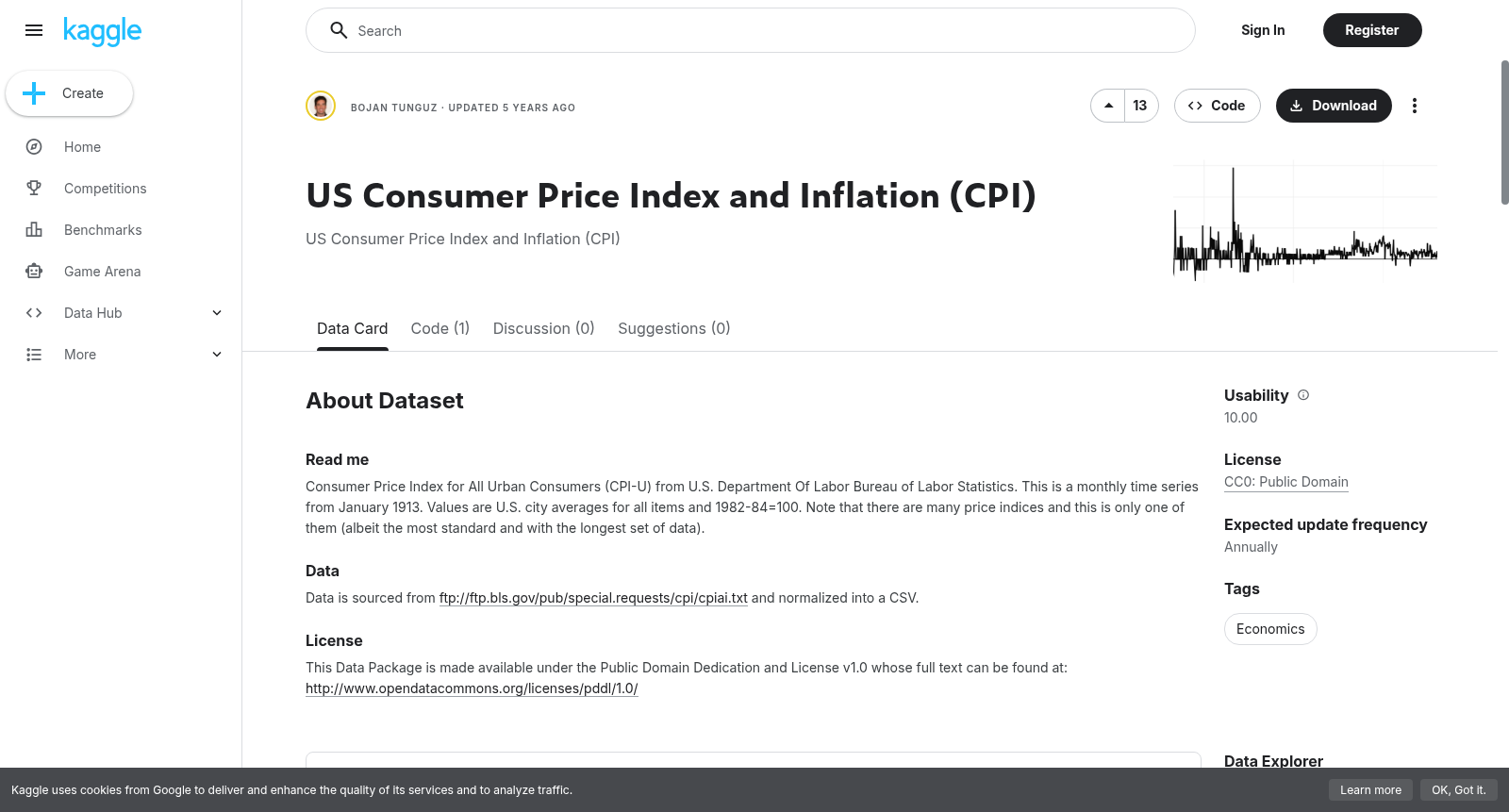
Task: Click the Search input field
Action: (751, 30)
